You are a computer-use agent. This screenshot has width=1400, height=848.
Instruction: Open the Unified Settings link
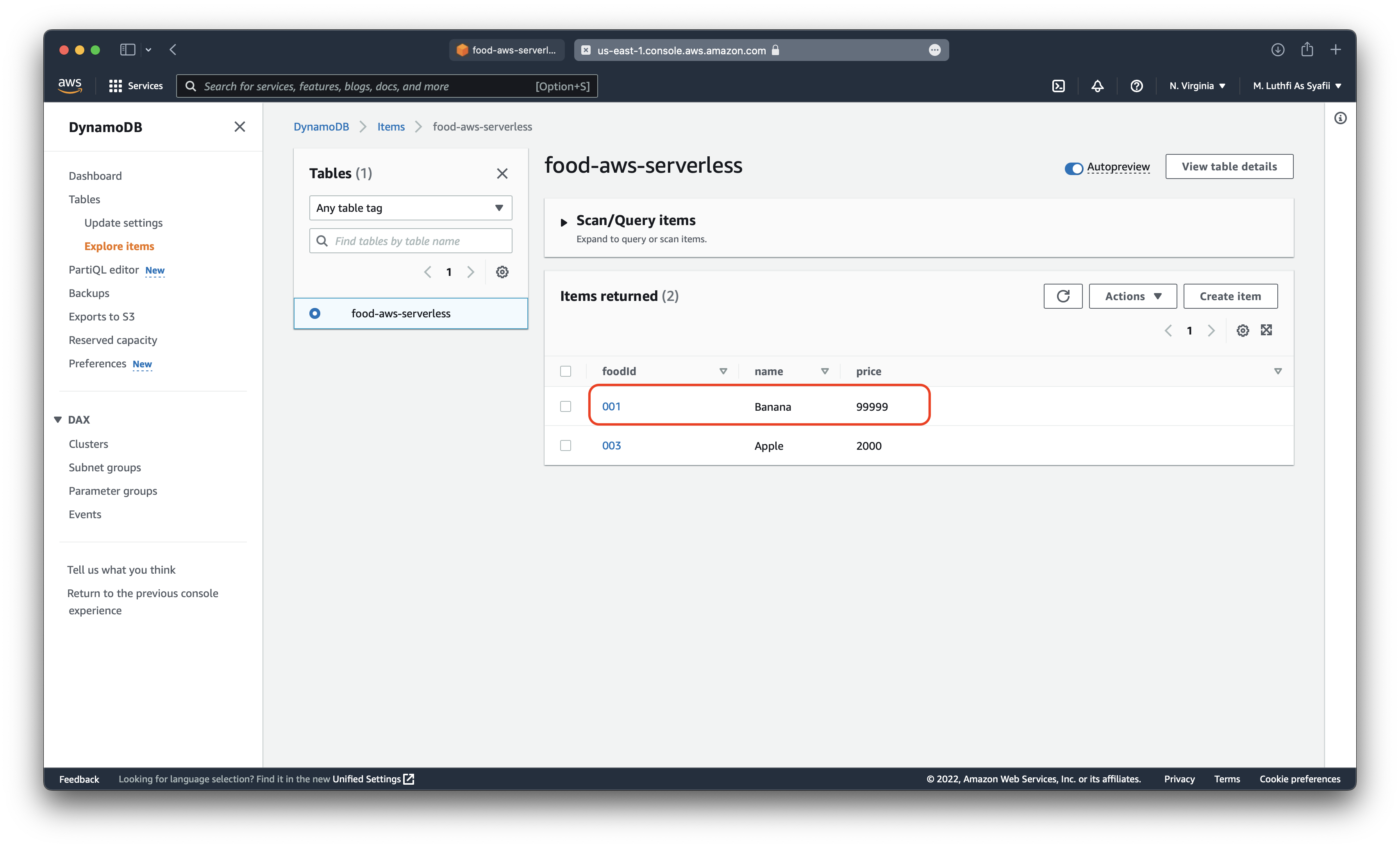373,779
